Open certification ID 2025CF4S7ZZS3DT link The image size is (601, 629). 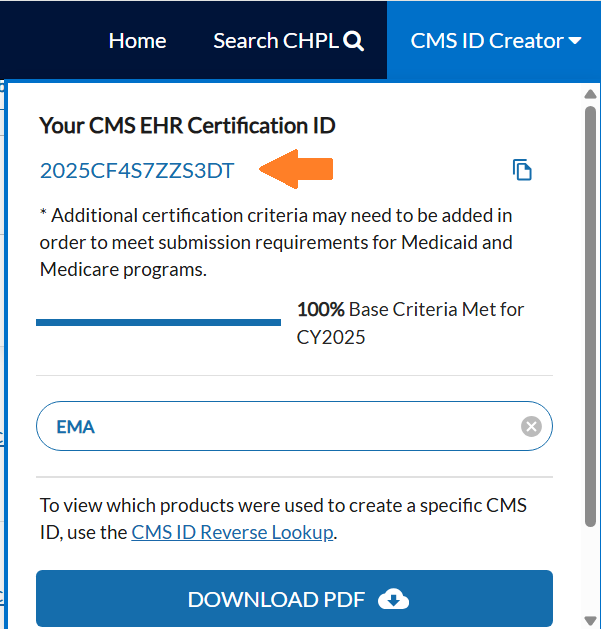[x=137, y=171]
